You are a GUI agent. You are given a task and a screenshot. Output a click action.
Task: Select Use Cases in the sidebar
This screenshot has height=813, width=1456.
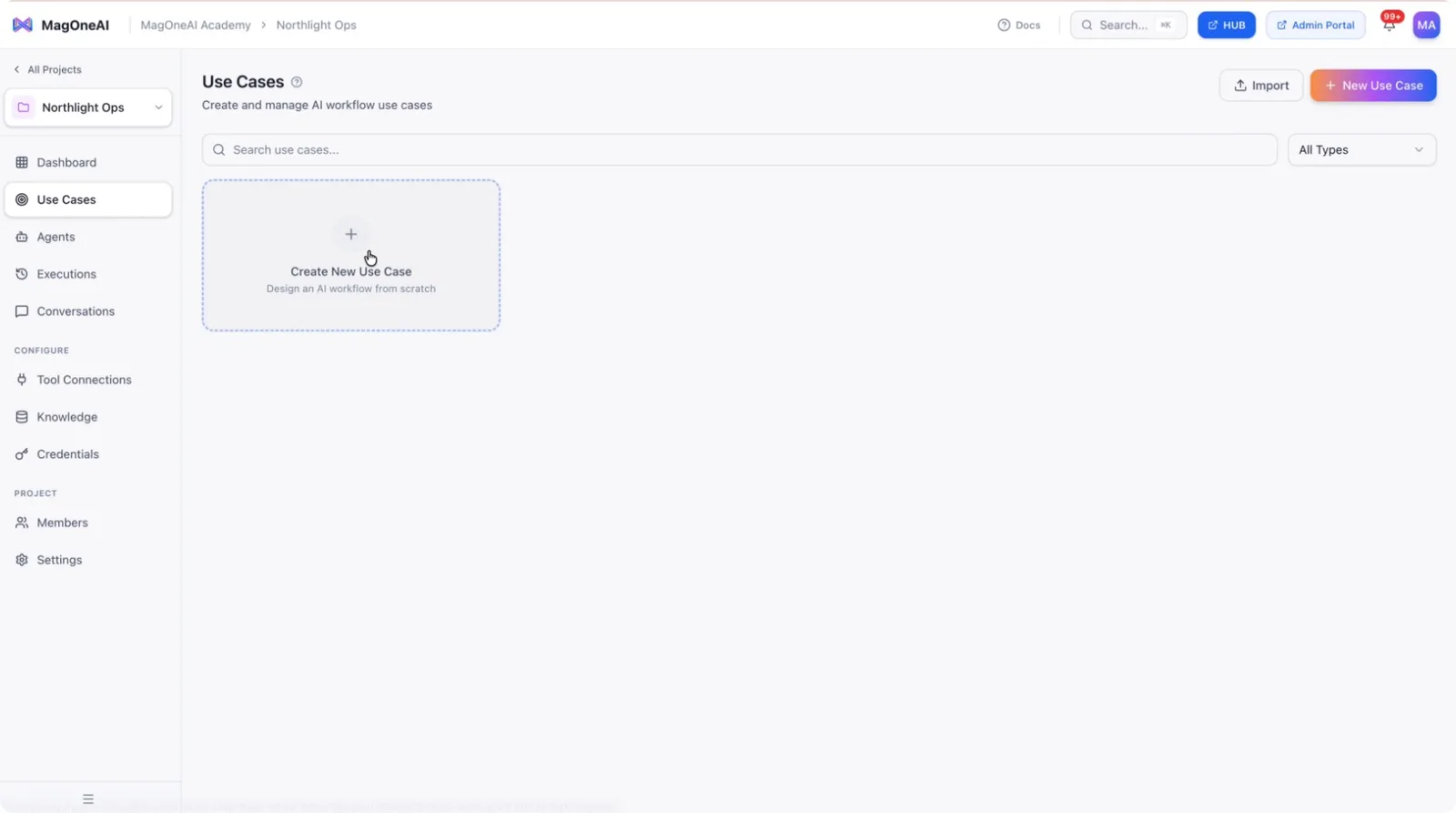coord(88,199)
